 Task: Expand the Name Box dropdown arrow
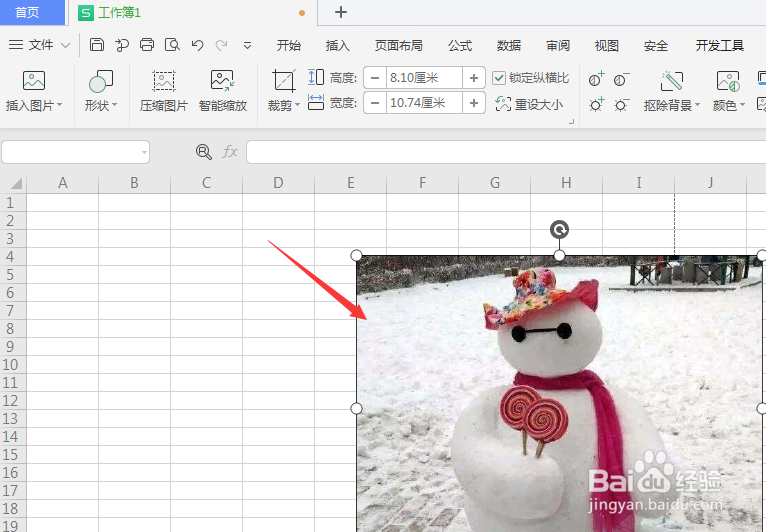144,152
